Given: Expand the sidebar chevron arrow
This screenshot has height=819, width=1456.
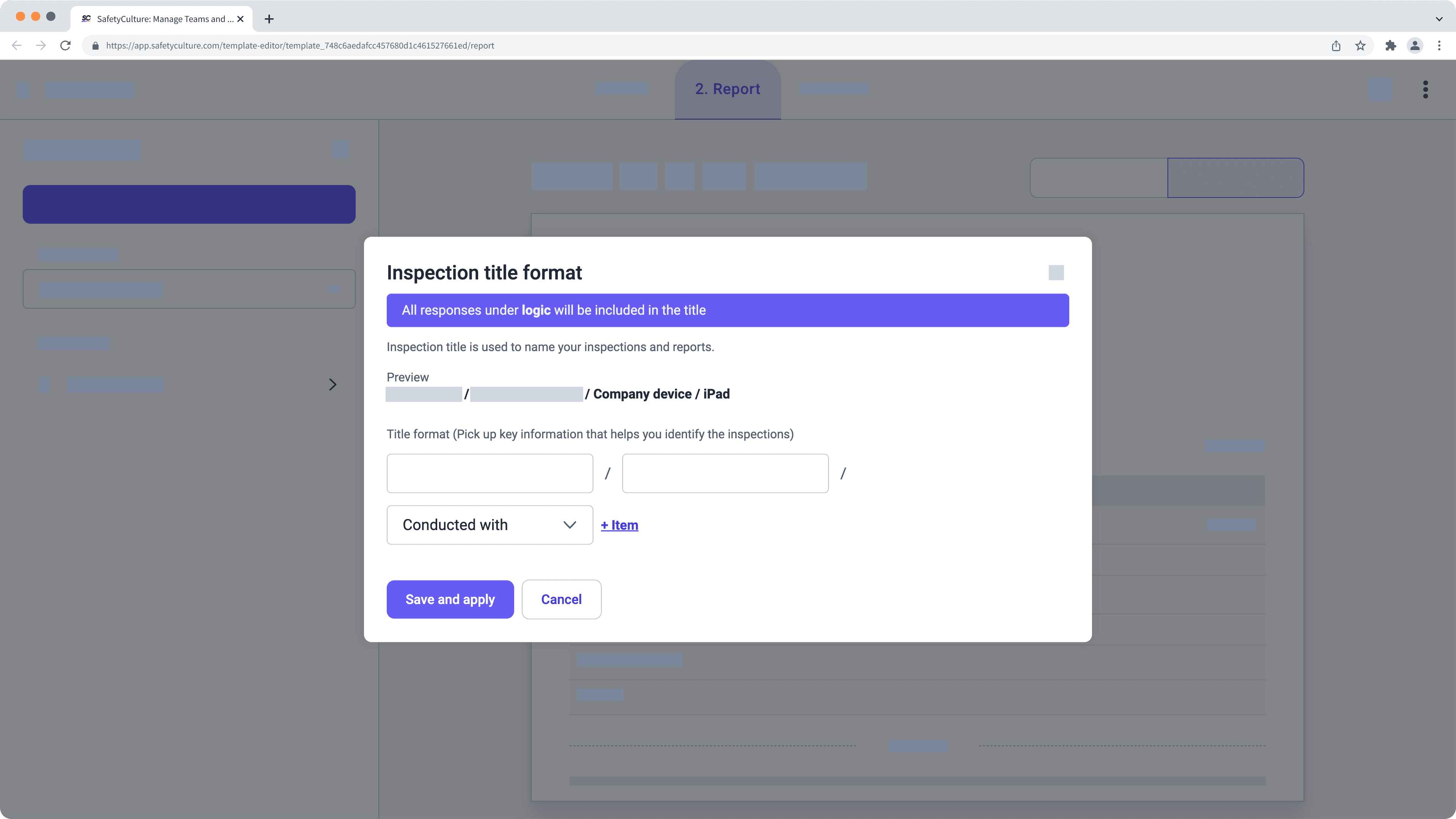Looking at the screenshot, I should (x=333, y=385).
